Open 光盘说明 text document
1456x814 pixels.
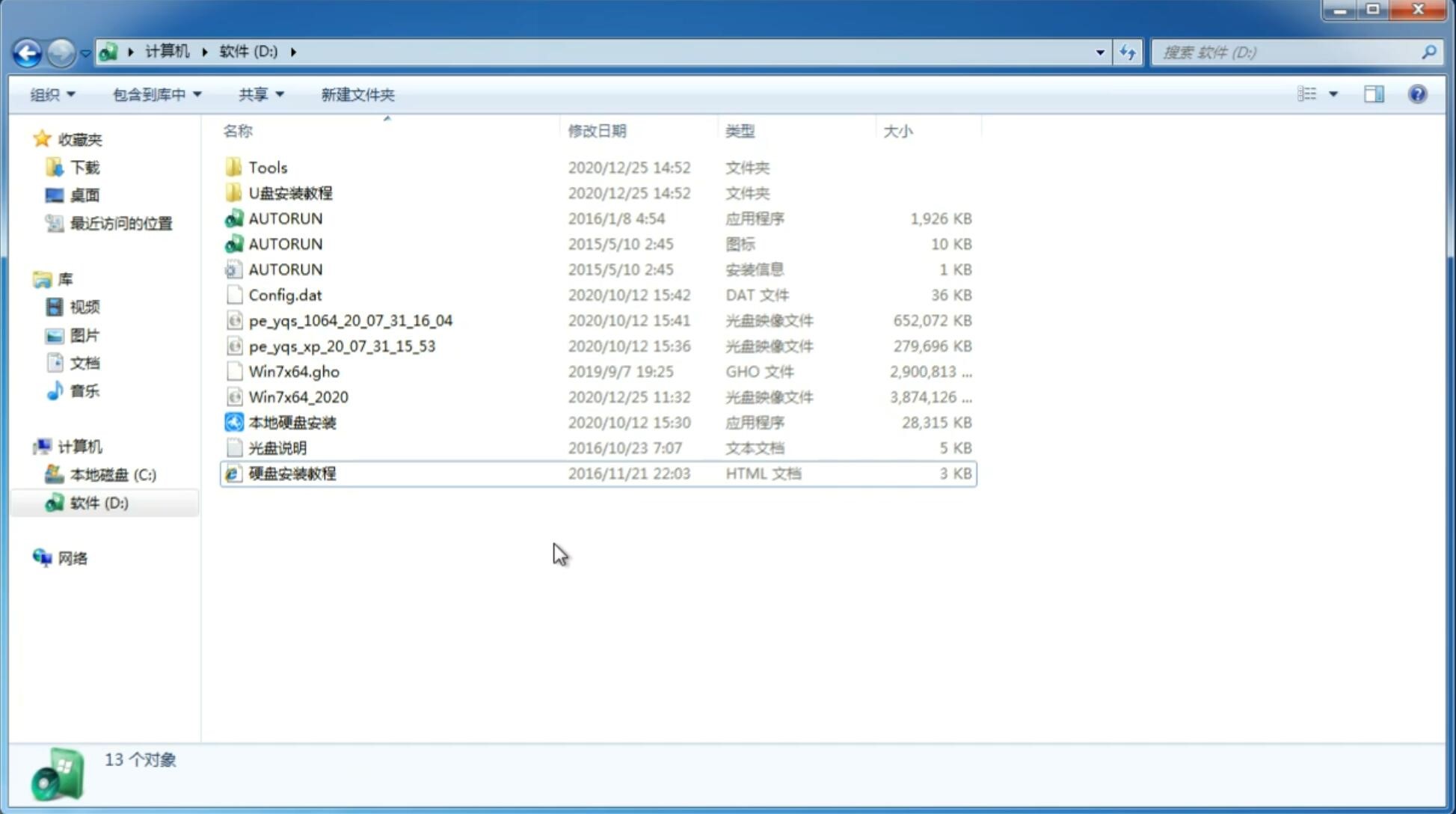[277, 448]
